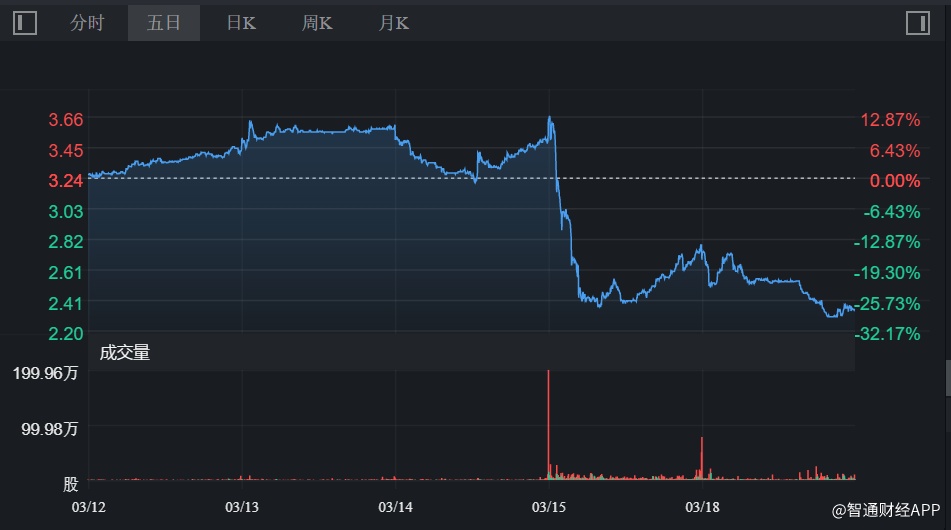Click the 03/15 date label
The width and height of the screenshot is (951, 530).
[x=549, y=507]
